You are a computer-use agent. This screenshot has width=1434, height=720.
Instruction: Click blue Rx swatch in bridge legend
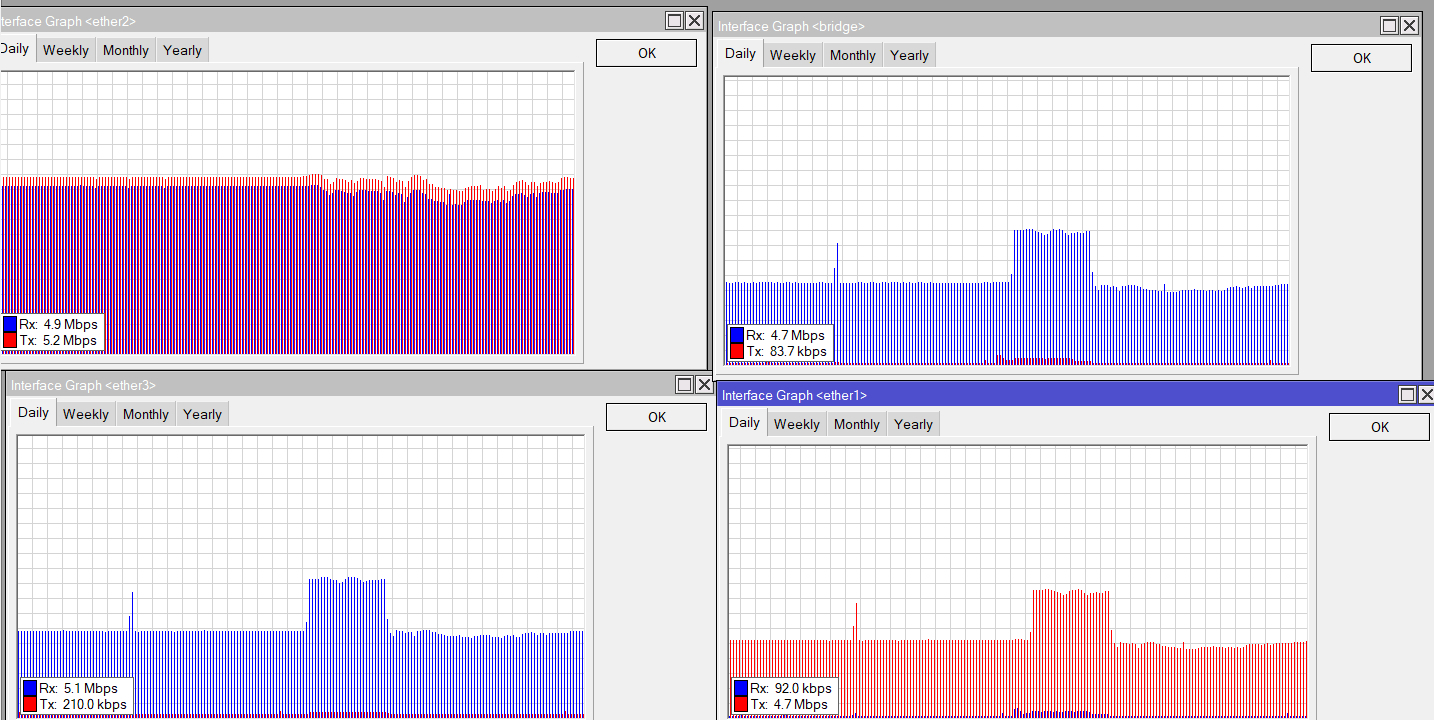click(x=737, y=335)
